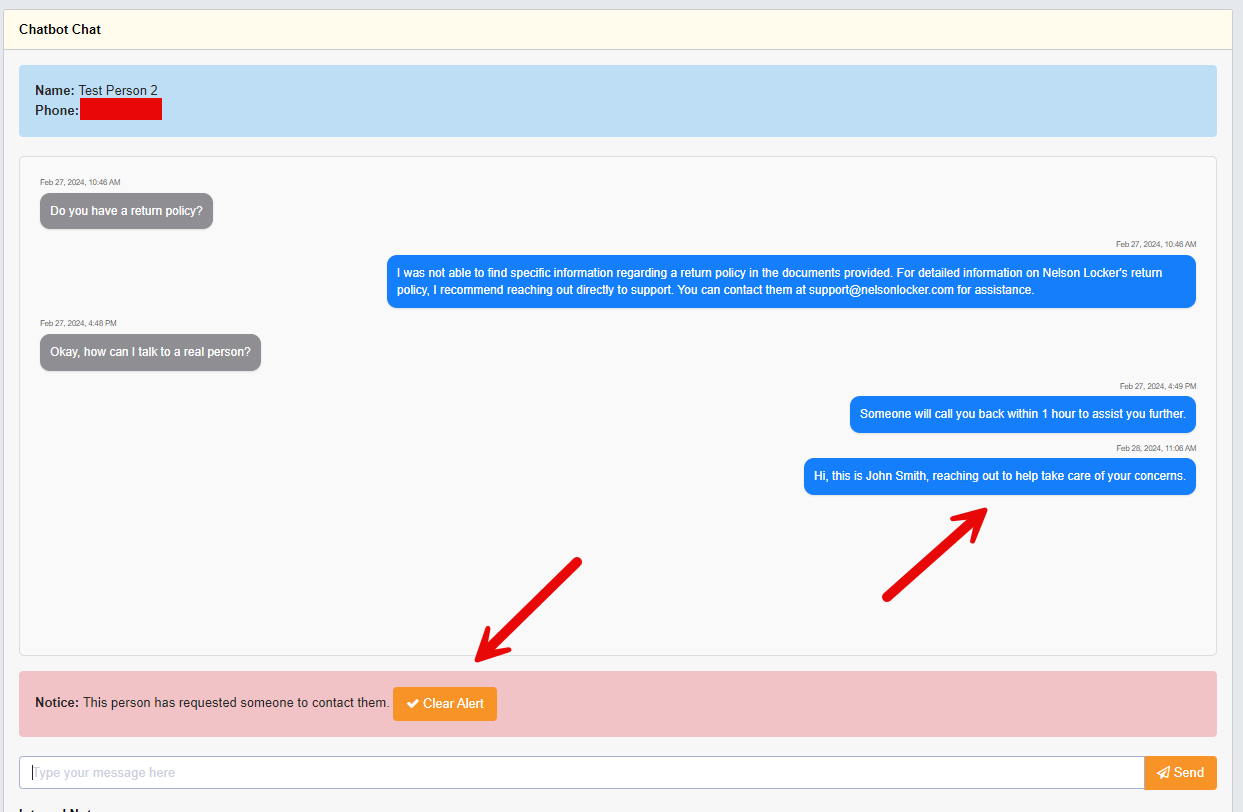
Task: Select the John Smith outreach message
Action: (x=999, y=476)
